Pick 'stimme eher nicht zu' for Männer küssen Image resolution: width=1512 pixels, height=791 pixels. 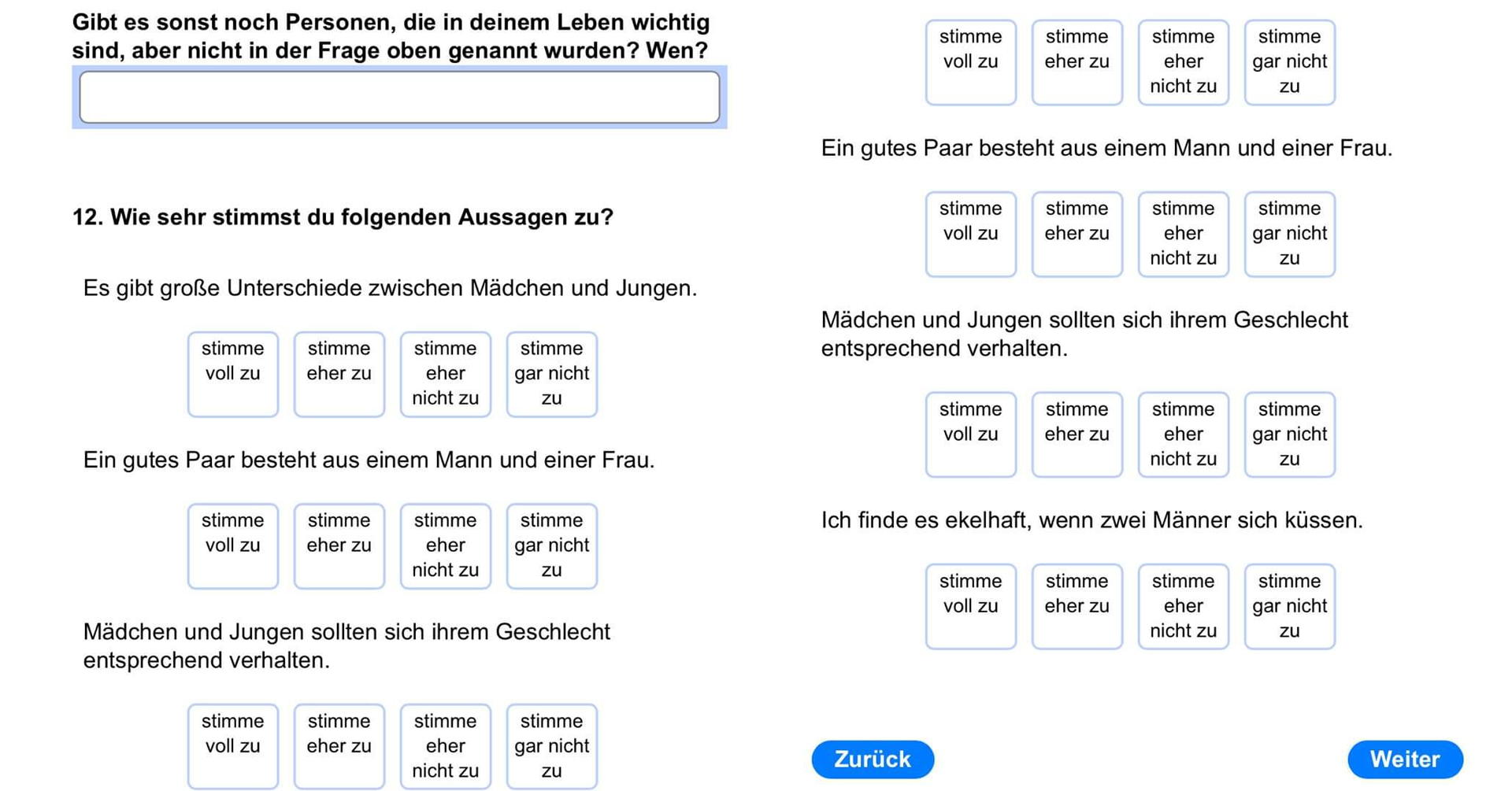point(1184,606)
